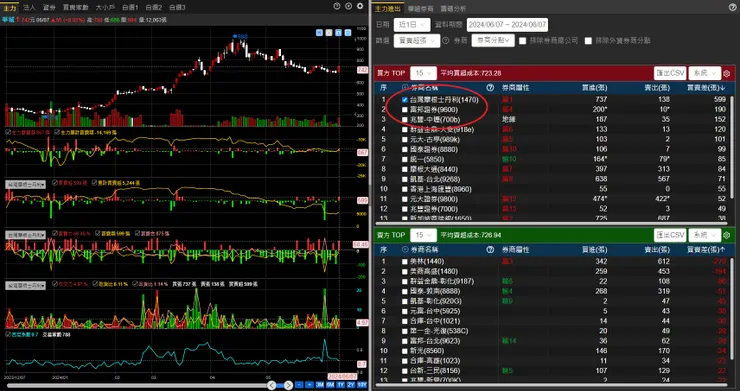Image resolution: width=740 pixels, height=391 pixels.
Task: Open the 系統 dropdown in 買方 header
Action: click(x=704, y=73)
